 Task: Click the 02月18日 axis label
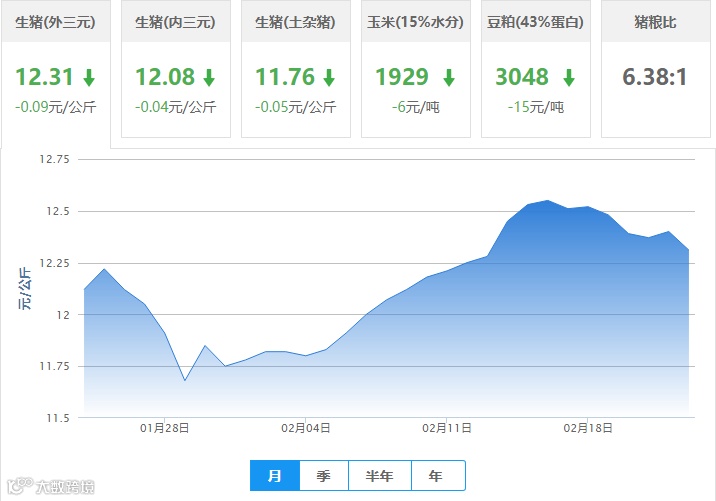(x=588, y=428)
